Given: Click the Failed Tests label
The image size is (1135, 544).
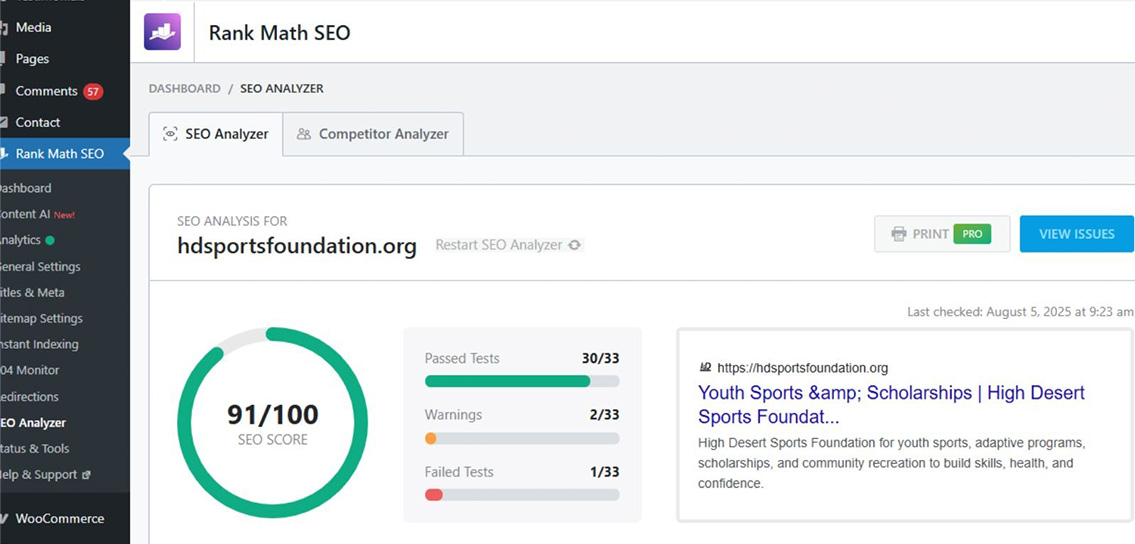Looking at the screenshot, I should tap(459, 472).
